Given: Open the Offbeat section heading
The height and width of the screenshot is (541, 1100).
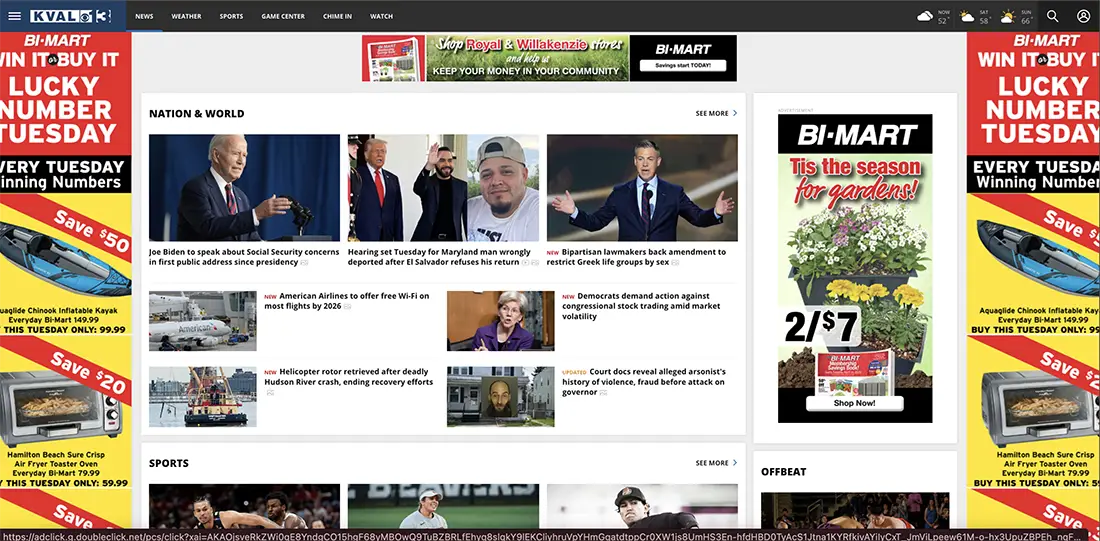Looking at the screenshot, I should [784, 472].
